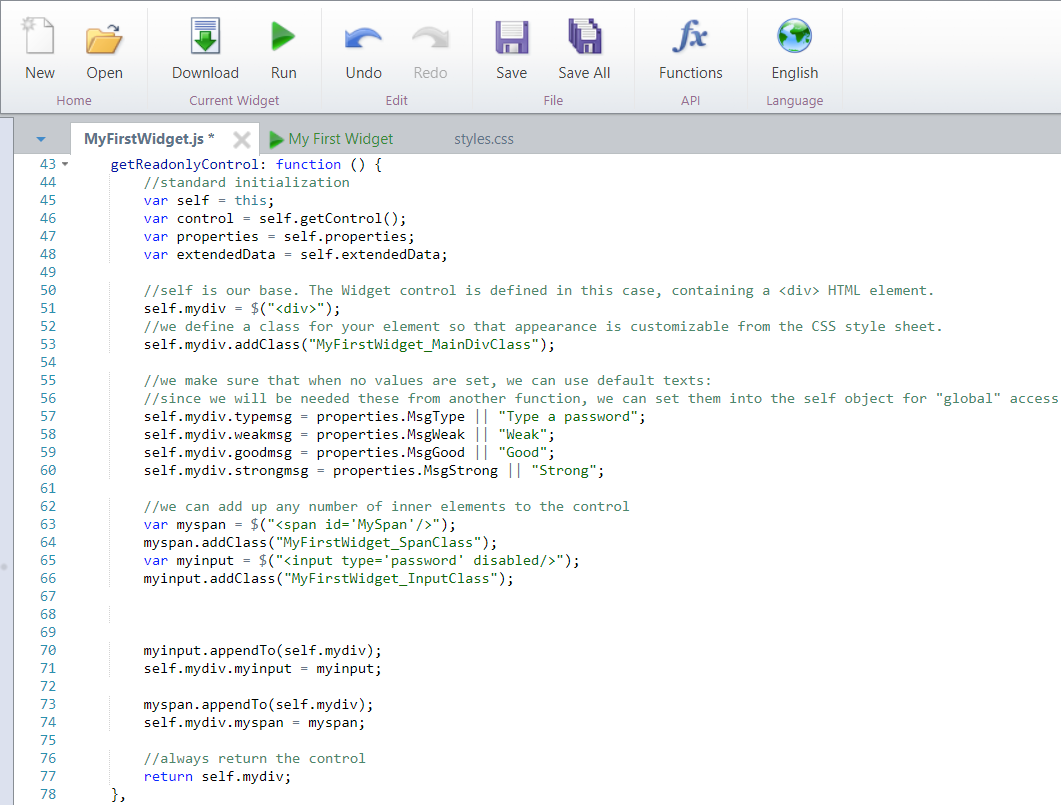The width and height of the screenshot is (1061, 805).
Task: Click the 'var self = this;' line
Action: tap(208, 201)
